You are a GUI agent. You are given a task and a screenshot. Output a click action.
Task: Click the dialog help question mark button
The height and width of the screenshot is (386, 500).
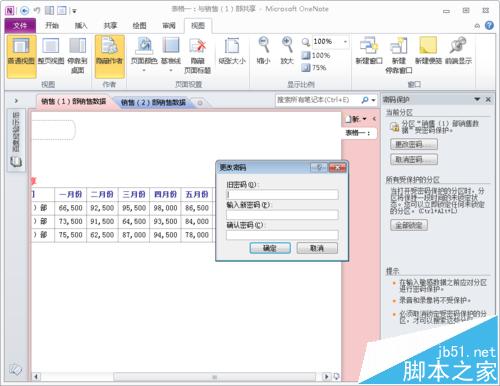pos(319,167)
